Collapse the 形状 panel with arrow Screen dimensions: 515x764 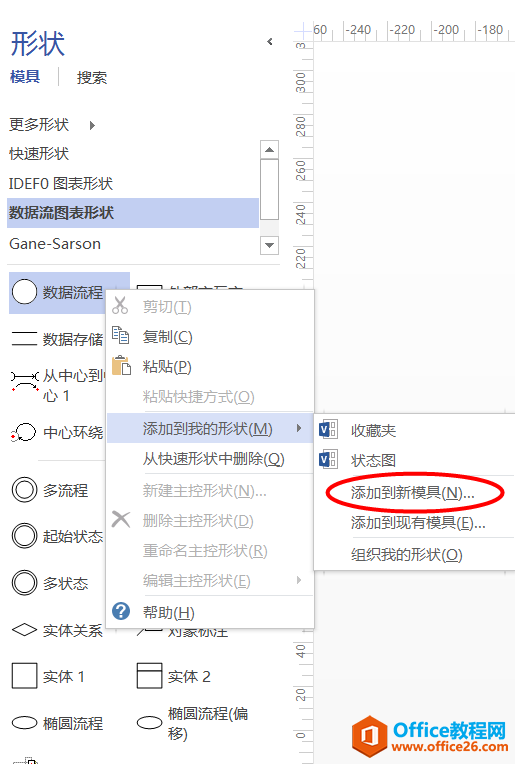pos(270,42)
